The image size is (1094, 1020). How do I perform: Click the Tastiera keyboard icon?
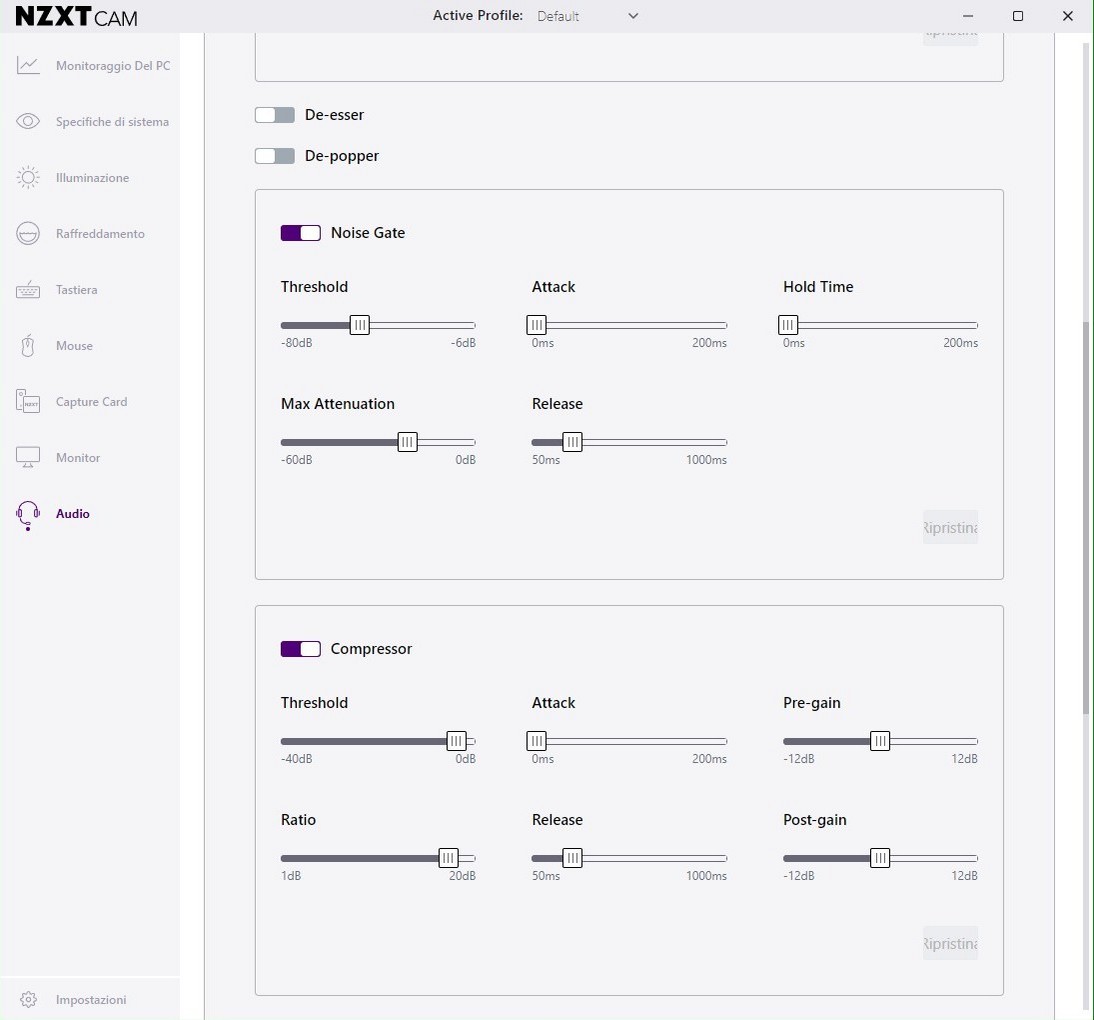coord(28,290)
